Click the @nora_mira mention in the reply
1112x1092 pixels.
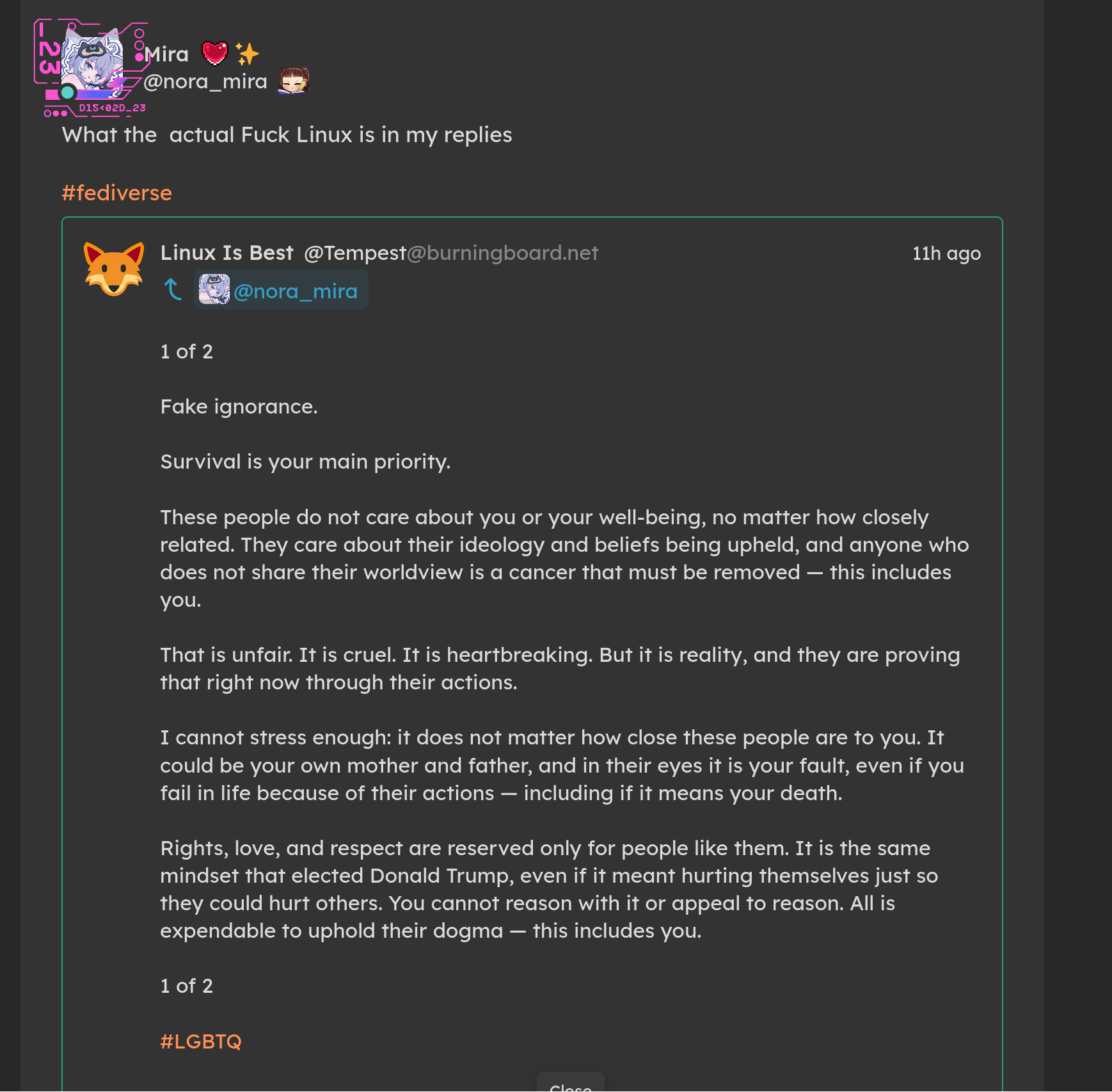295,291
